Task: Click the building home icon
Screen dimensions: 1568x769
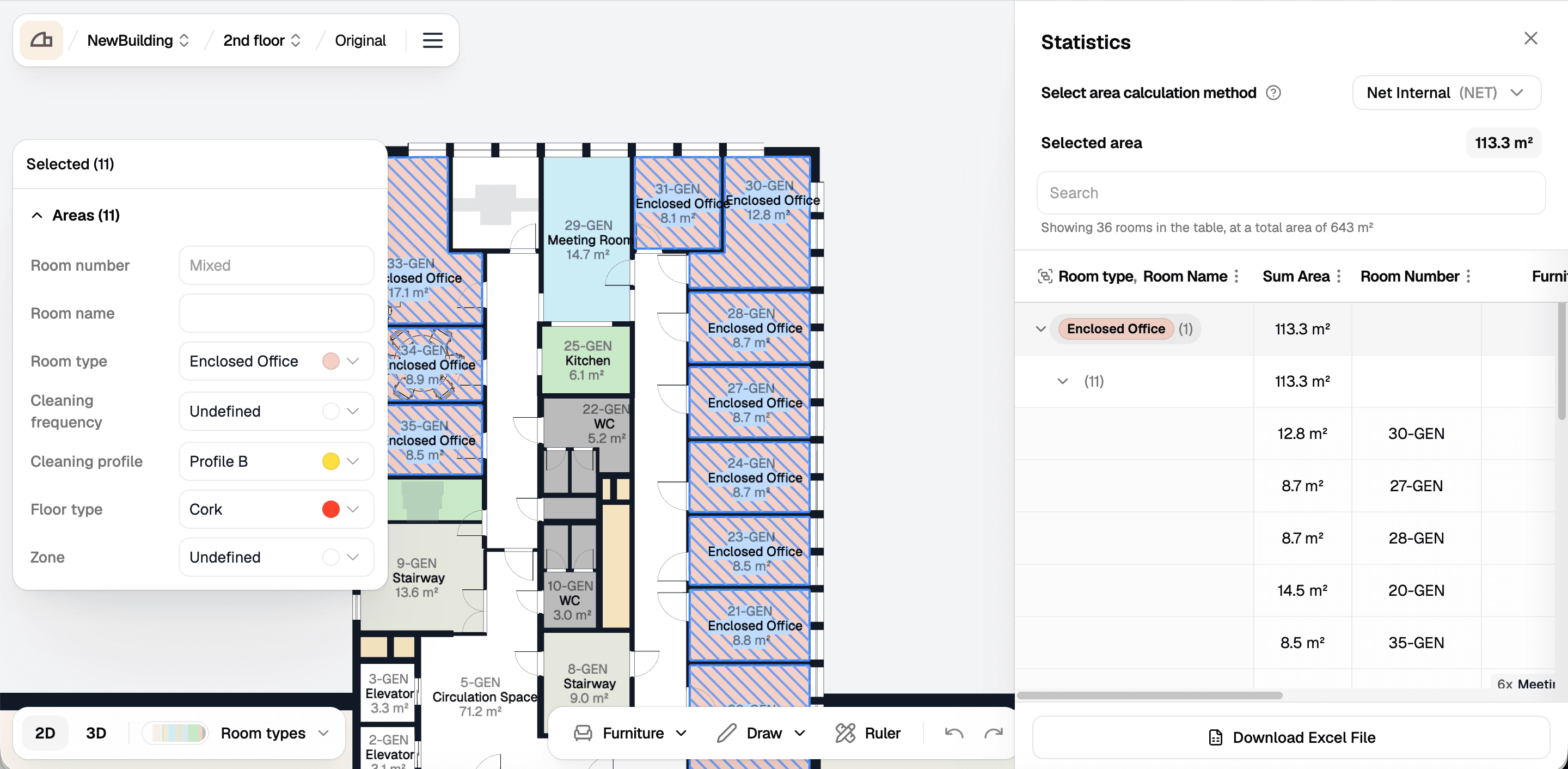Action: (41, 41)
